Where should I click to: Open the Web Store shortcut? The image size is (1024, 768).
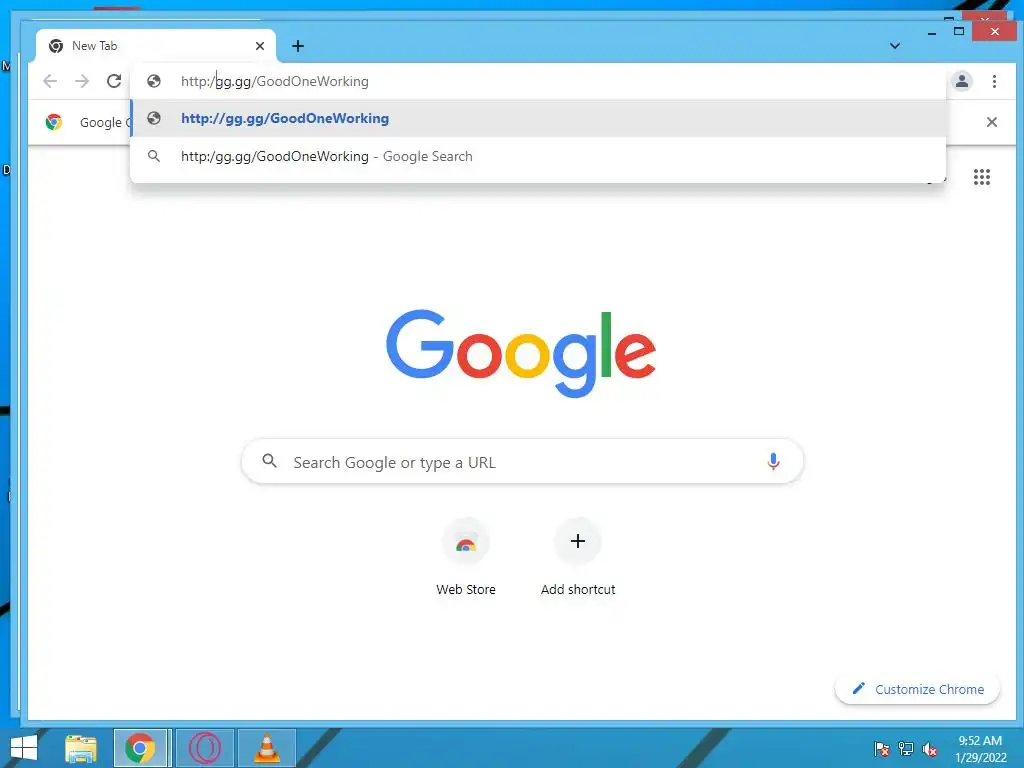[x=466, y=556]
